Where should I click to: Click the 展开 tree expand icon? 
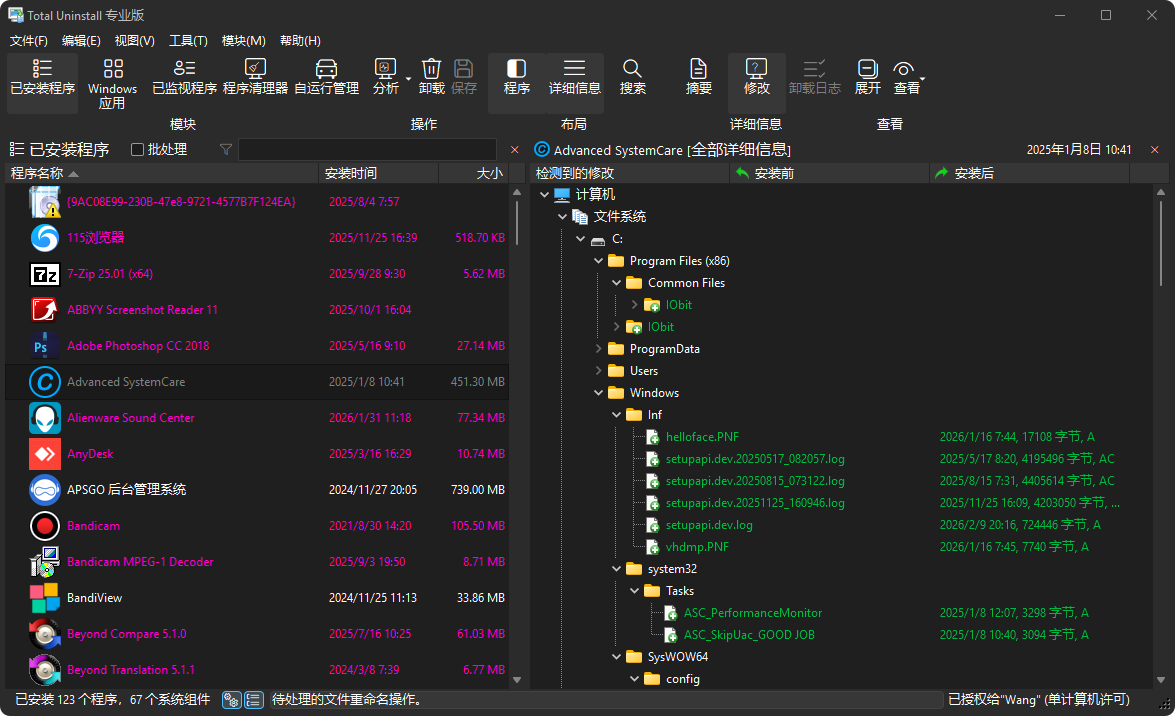tap(866, 75)
